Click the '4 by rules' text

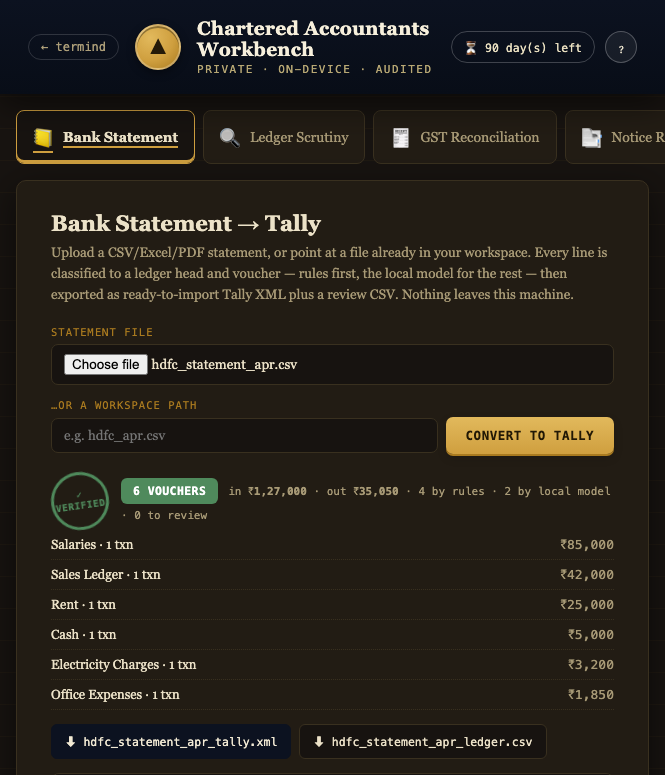[x=451, y=491]
